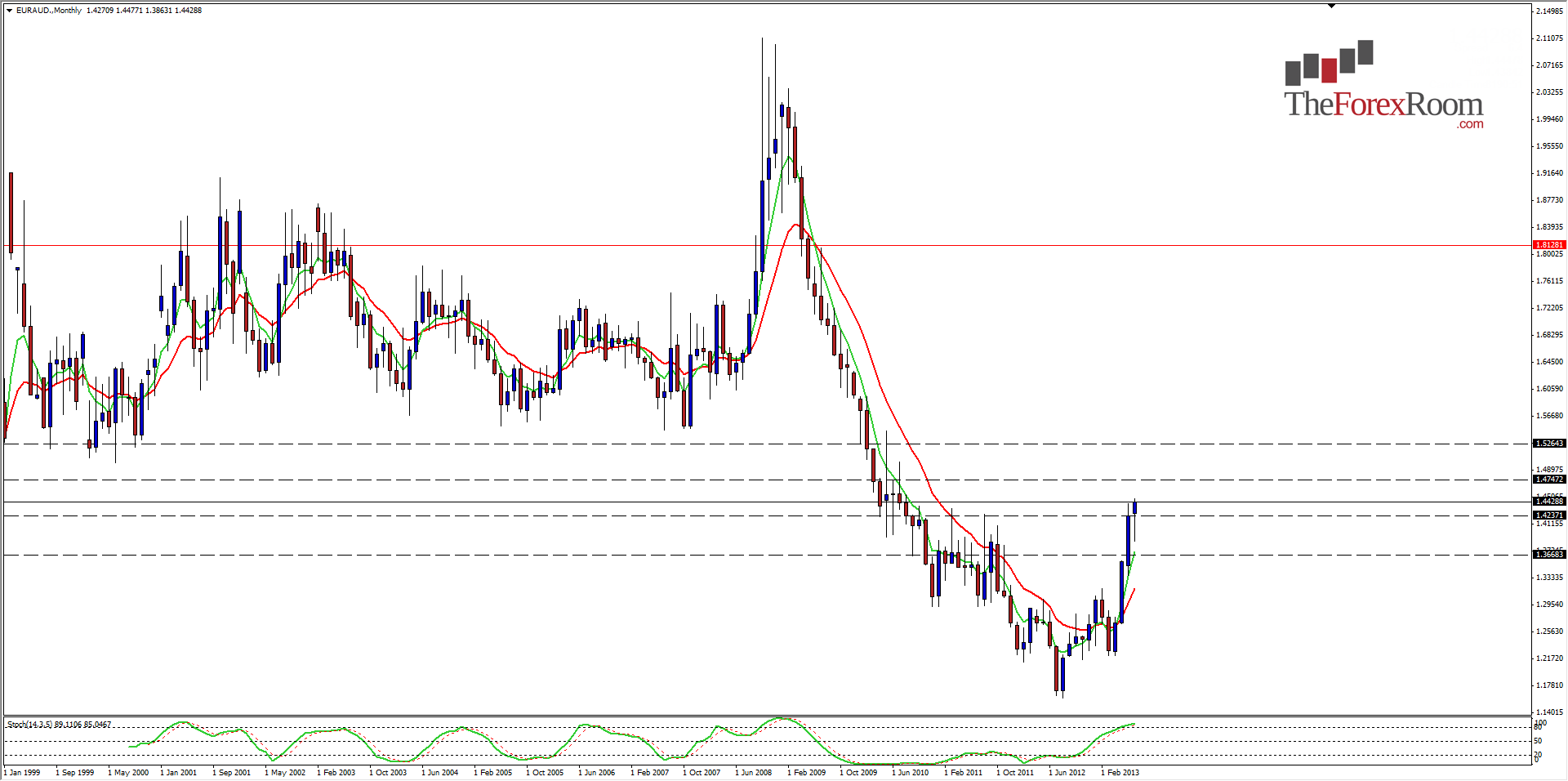Click the chart shift triangle marker at top
The width and height of the screenshot is (1568, 781).
(1331, 6)
